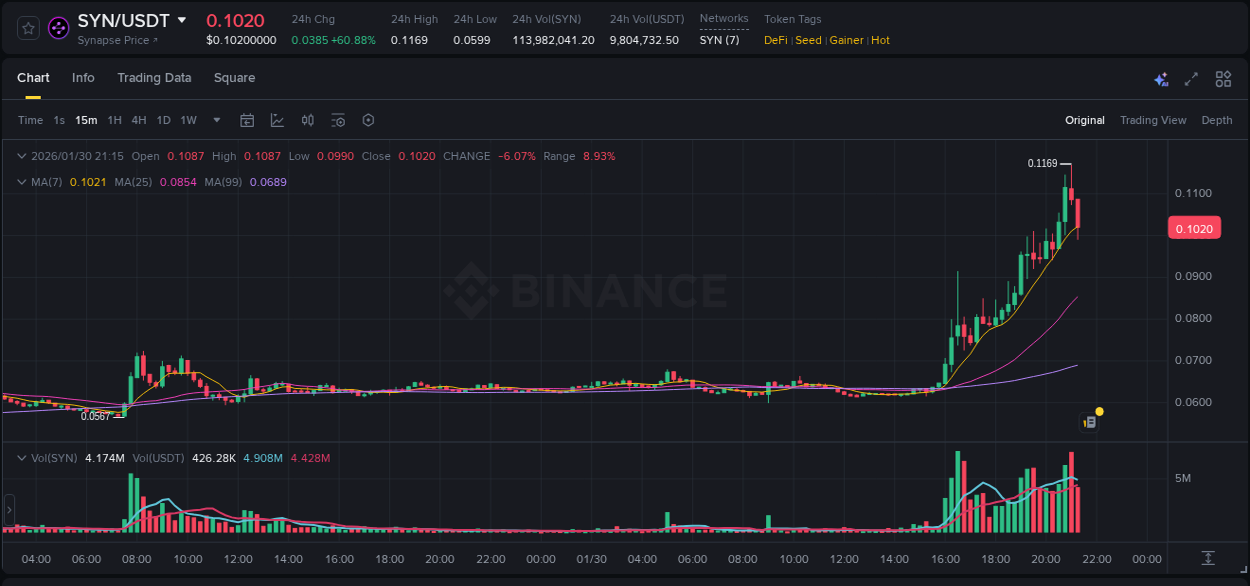Click the red 0.1020 price tag
Image resolution: width=1250 pixels, height=586 pixels.
(1194, 228)
